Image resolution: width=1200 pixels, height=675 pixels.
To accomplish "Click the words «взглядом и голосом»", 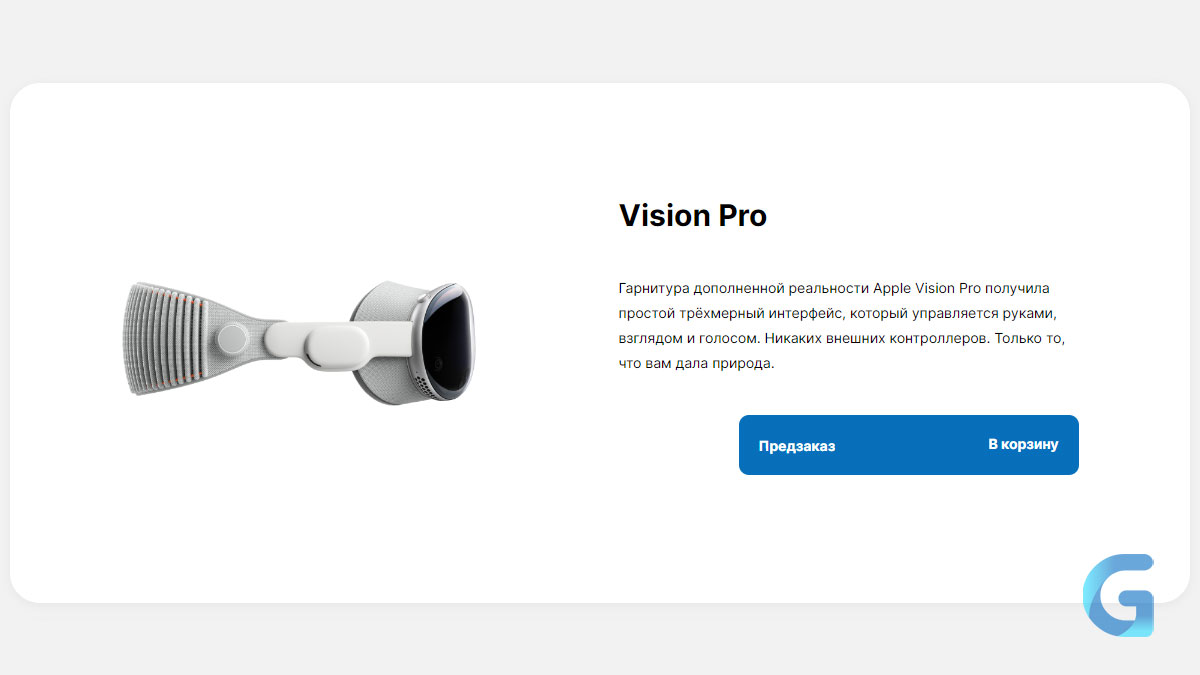I will [x=687, y=339].
